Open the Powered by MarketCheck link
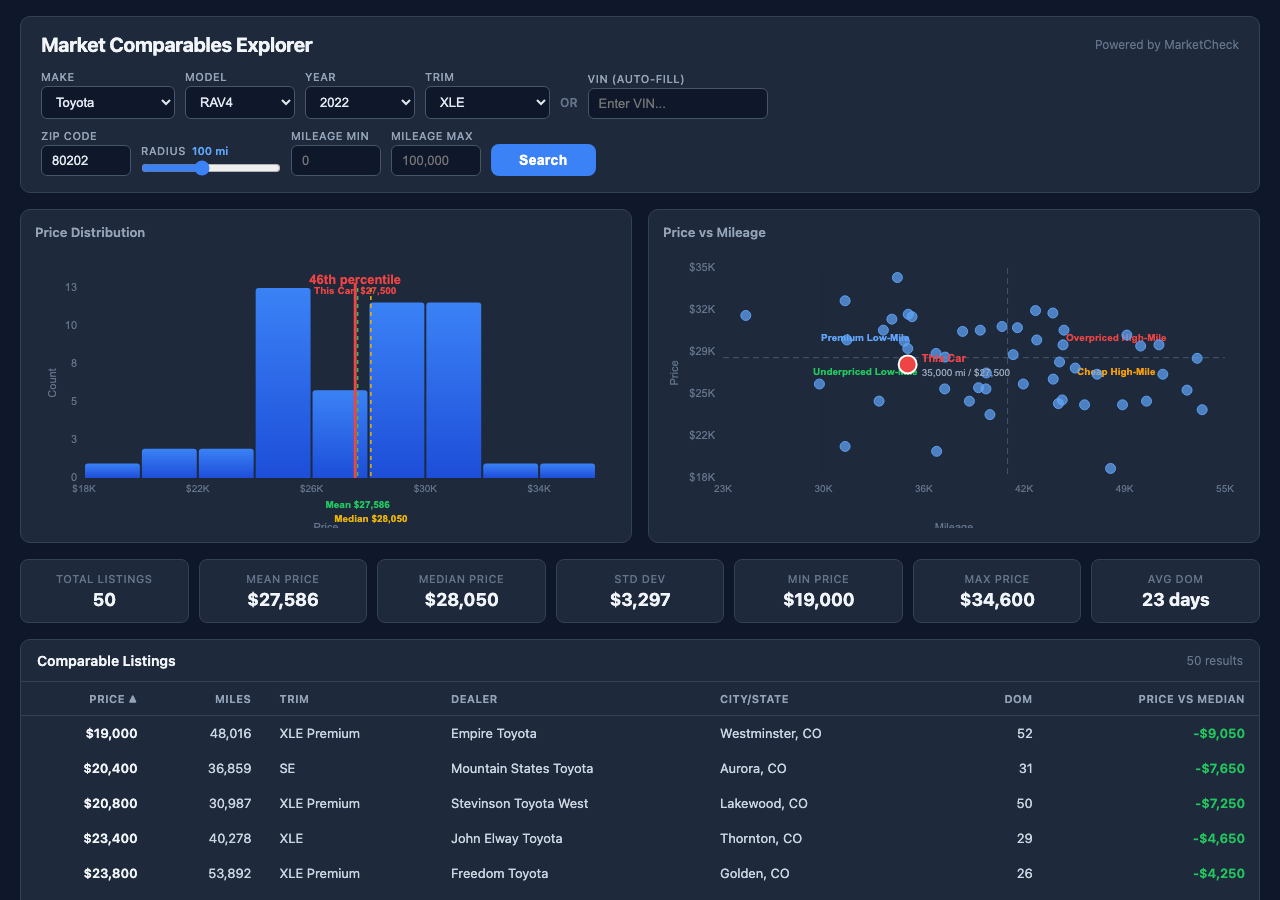This screenshot has width=1280, height=900. click(x=1166, y=44)
